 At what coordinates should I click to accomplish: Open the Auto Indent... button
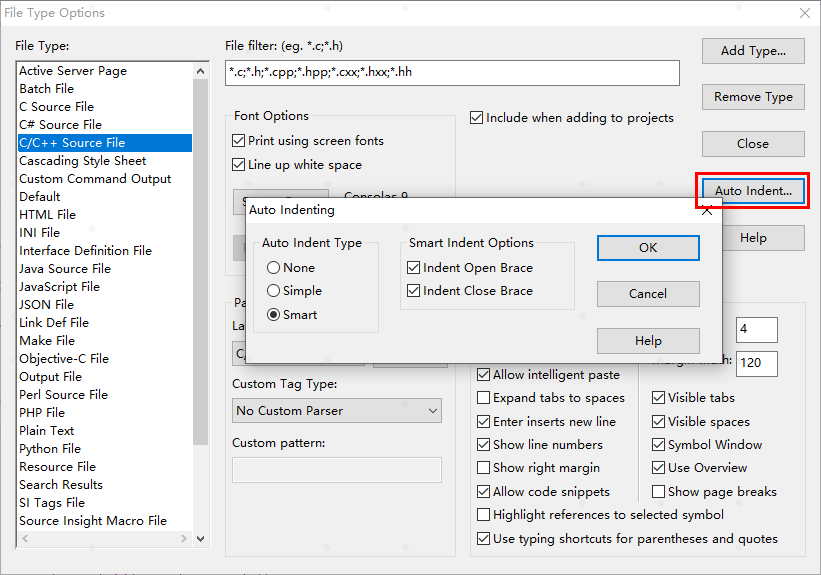pyautogui.click(x=753, y=191)
